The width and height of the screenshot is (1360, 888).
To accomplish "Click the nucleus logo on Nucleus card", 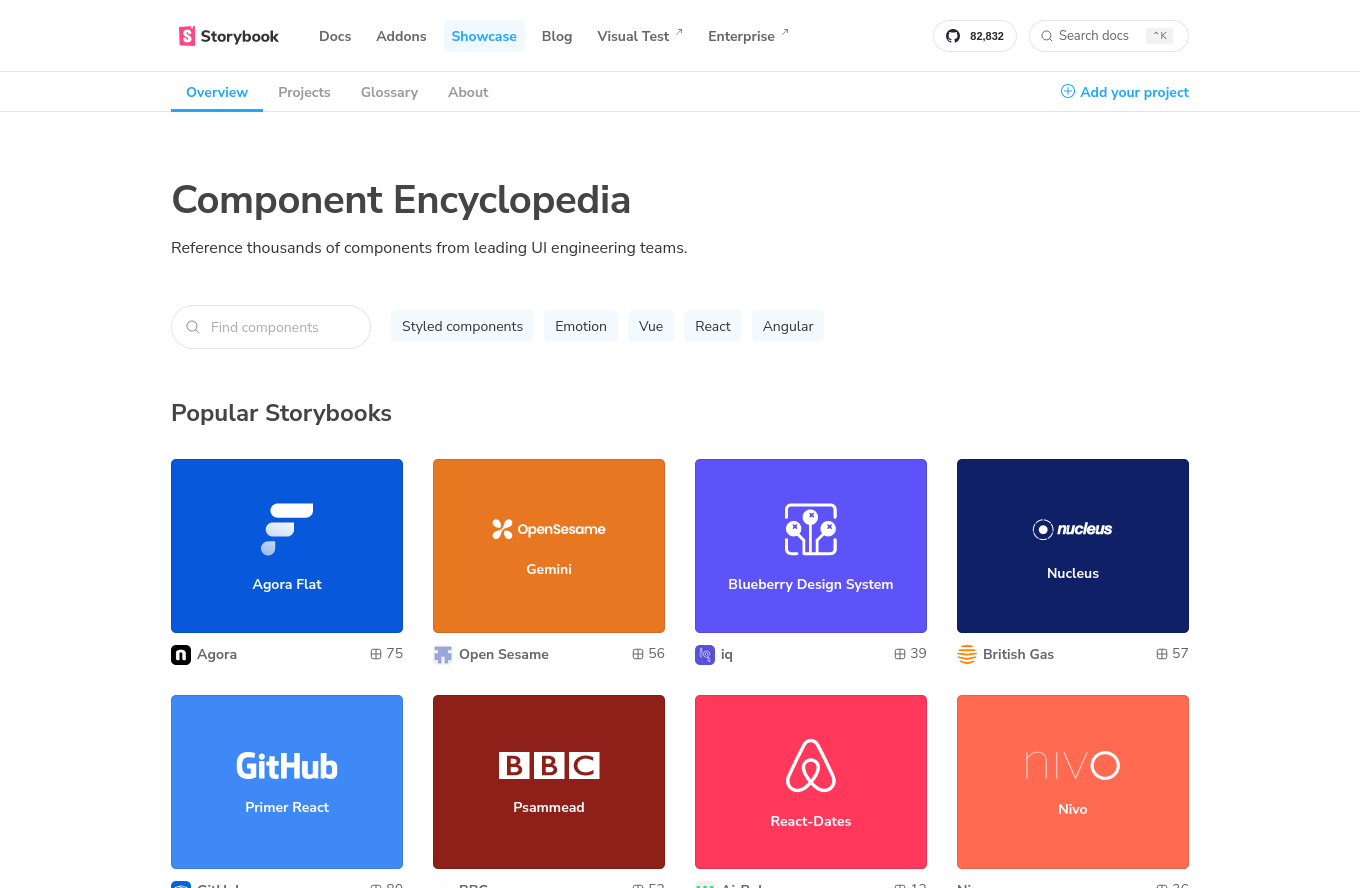I will coord(1073,529).
